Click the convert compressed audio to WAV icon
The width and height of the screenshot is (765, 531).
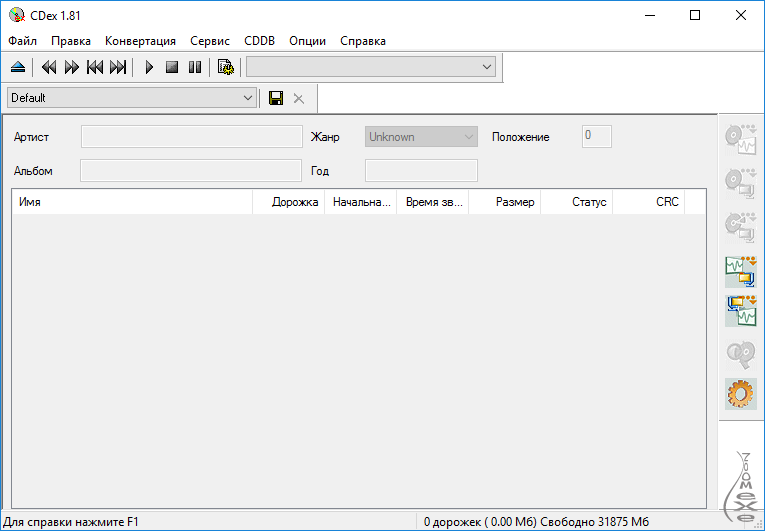tap(741, 311)
